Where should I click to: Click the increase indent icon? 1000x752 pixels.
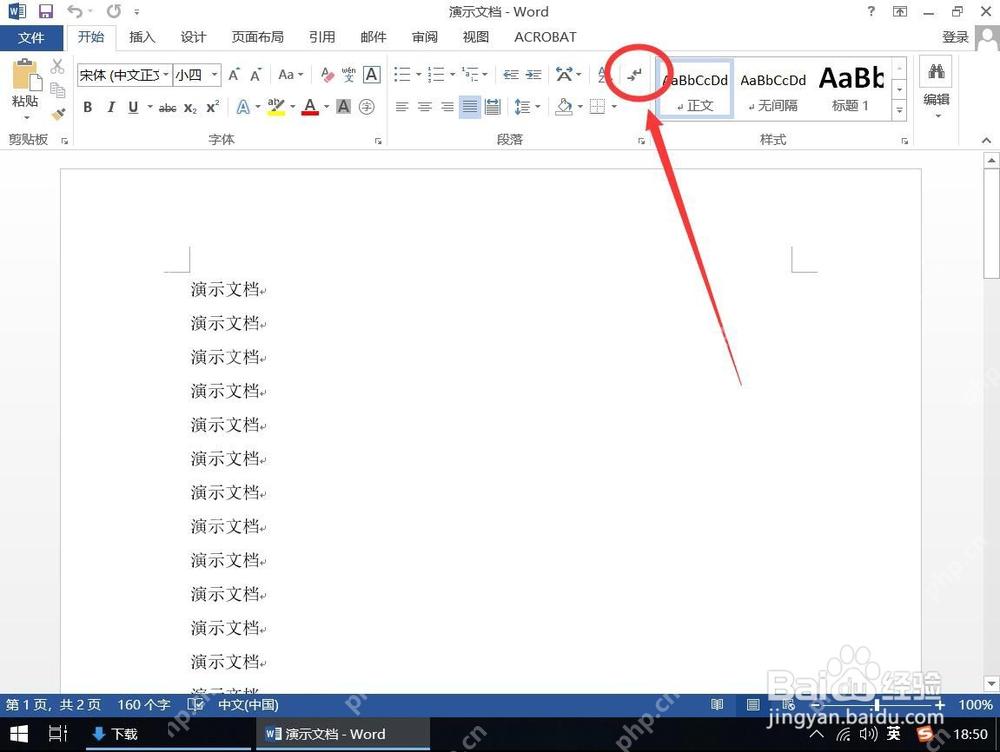click(x=534, y=75)
